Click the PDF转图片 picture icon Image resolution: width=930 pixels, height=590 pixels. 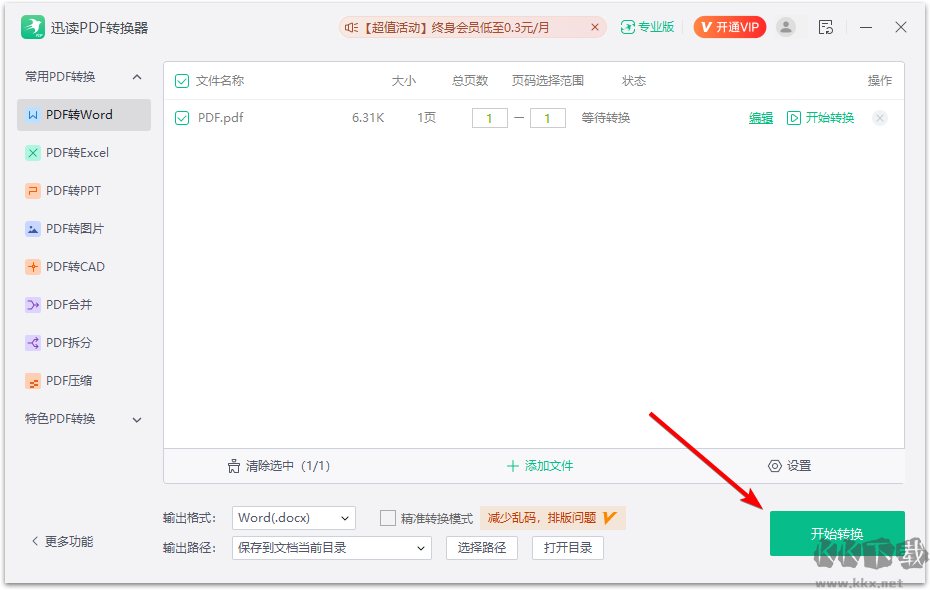point(33,229)
